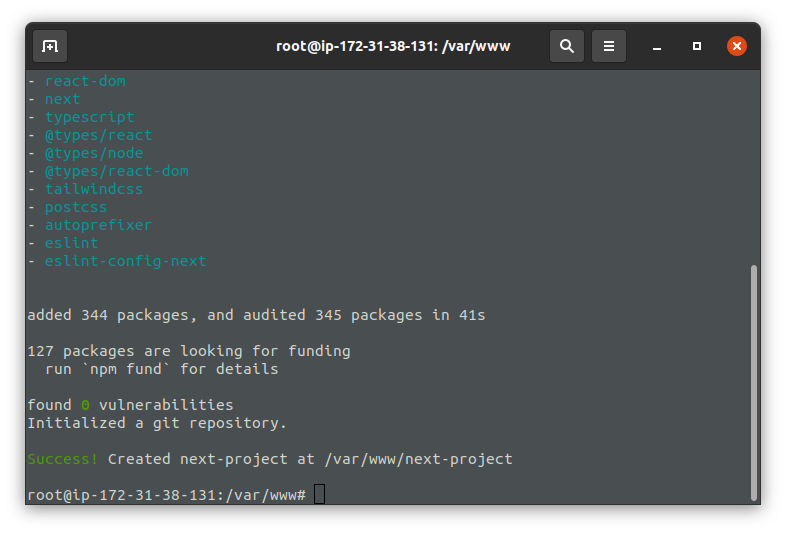Click the 'Initialized a git repository' line
The image size is (786, 533).
coord(157,423)
